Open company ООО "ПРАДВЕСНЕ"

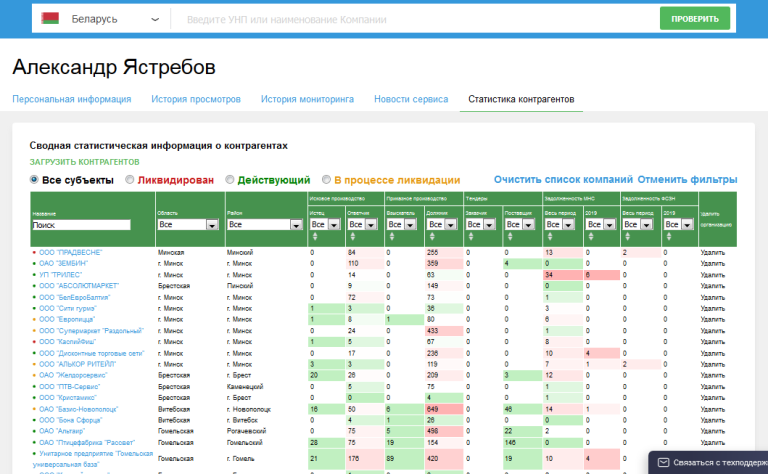[x=71, y=253]
